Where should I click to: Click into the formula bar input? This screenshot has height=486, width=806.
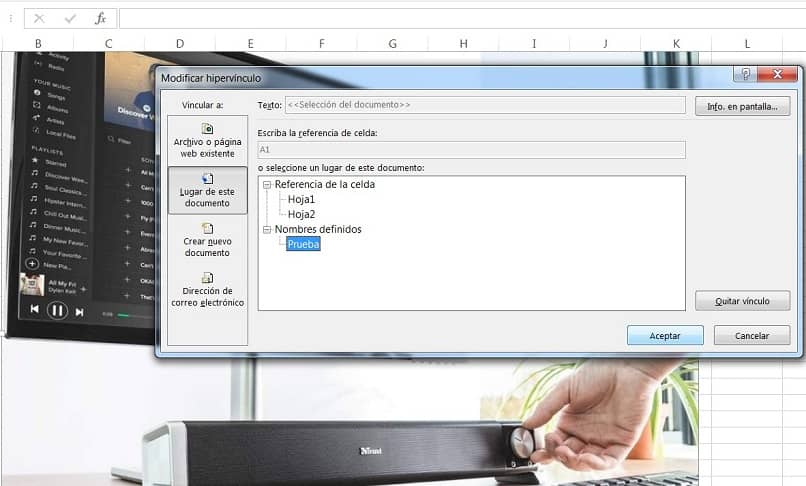(462, 19)
